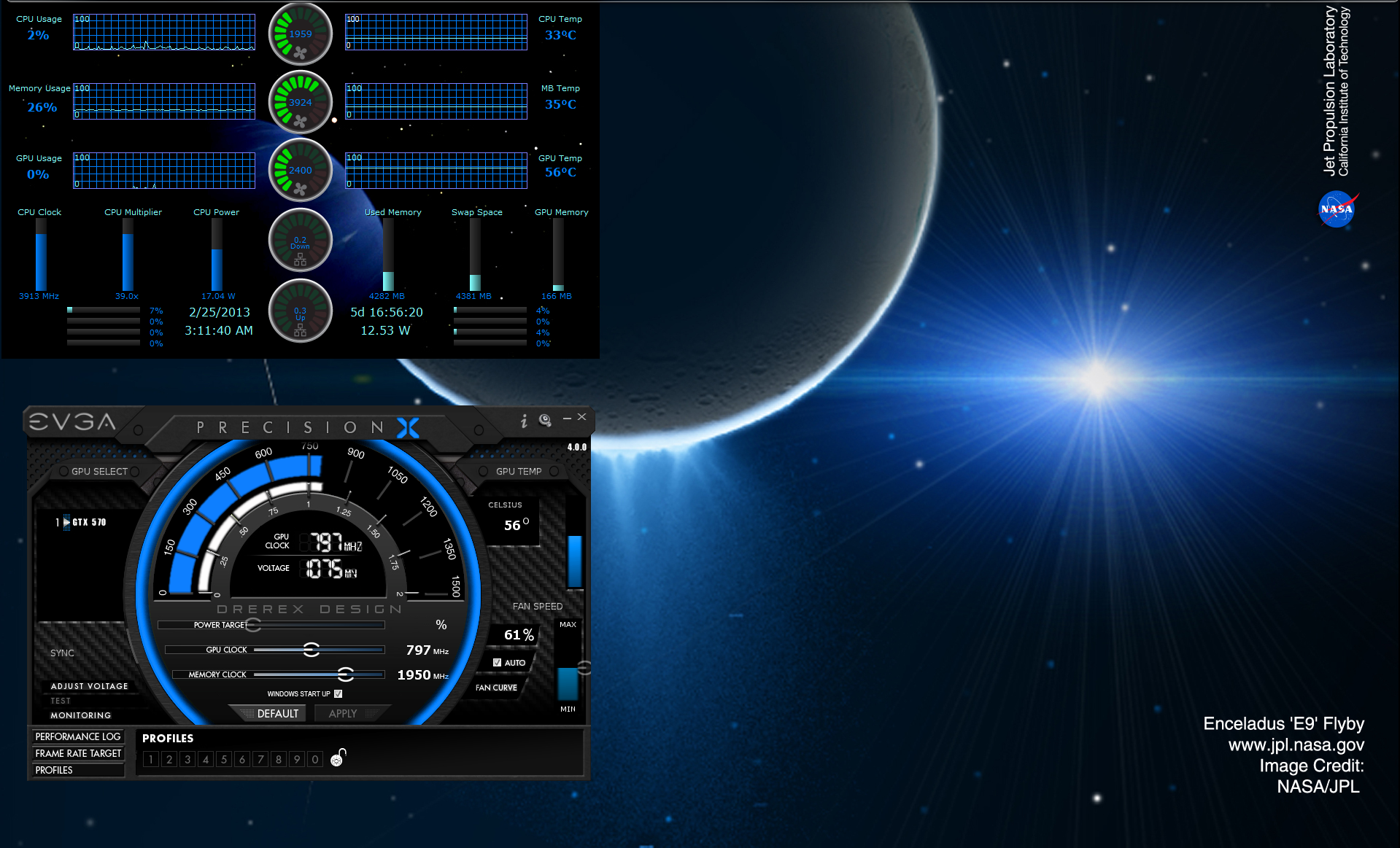Click the EVGA logo
The width and height of the screenshot is (1400, 848).
(72, 421)
